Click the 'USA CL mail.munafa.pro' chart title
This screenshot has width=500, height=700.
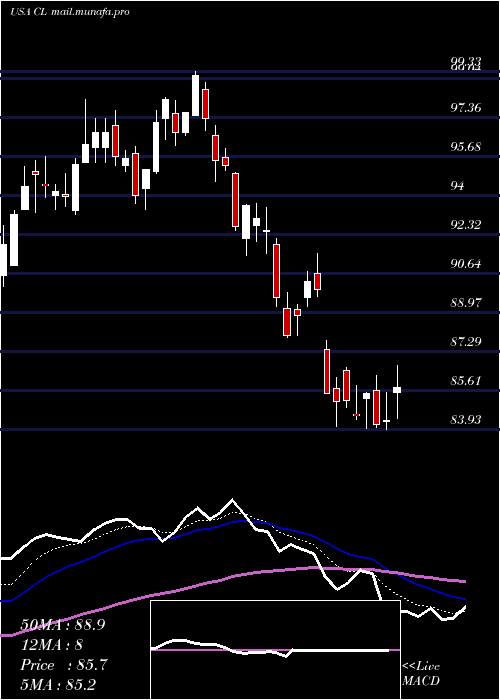(x=70, y=12)
